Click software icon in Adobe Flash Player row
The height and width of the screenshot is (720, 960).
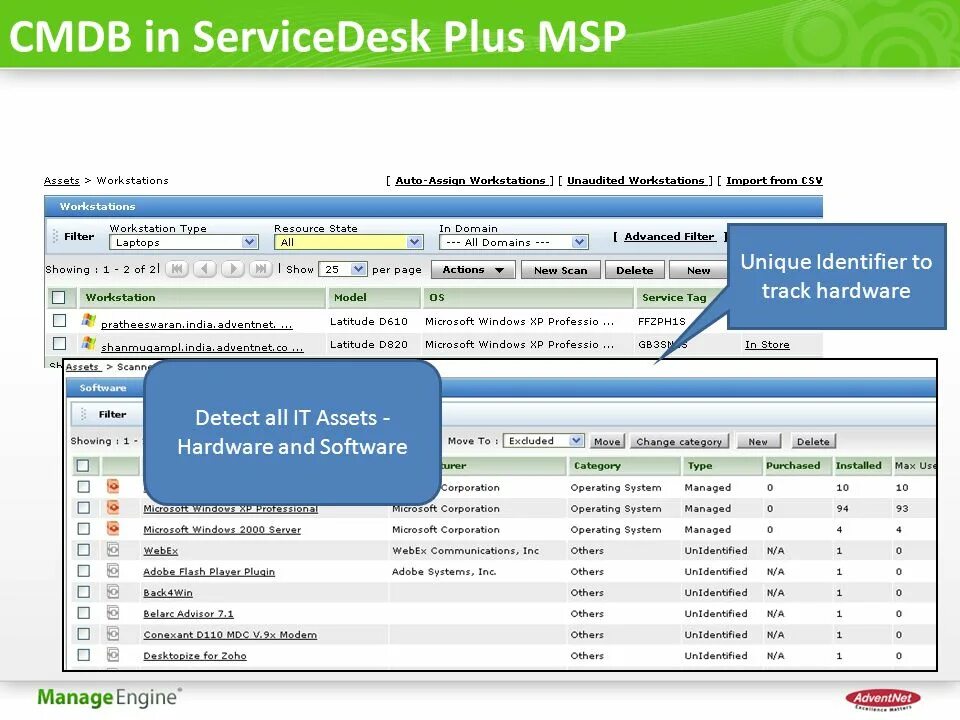(113, 571)
